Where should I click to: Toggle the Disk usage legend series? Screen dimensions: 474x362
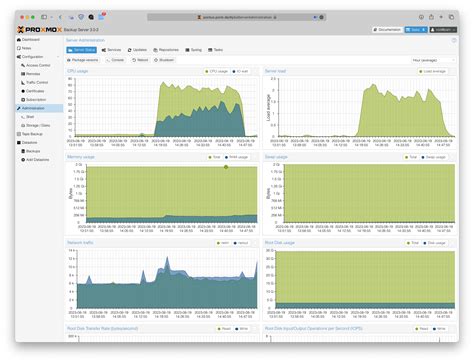434,243
